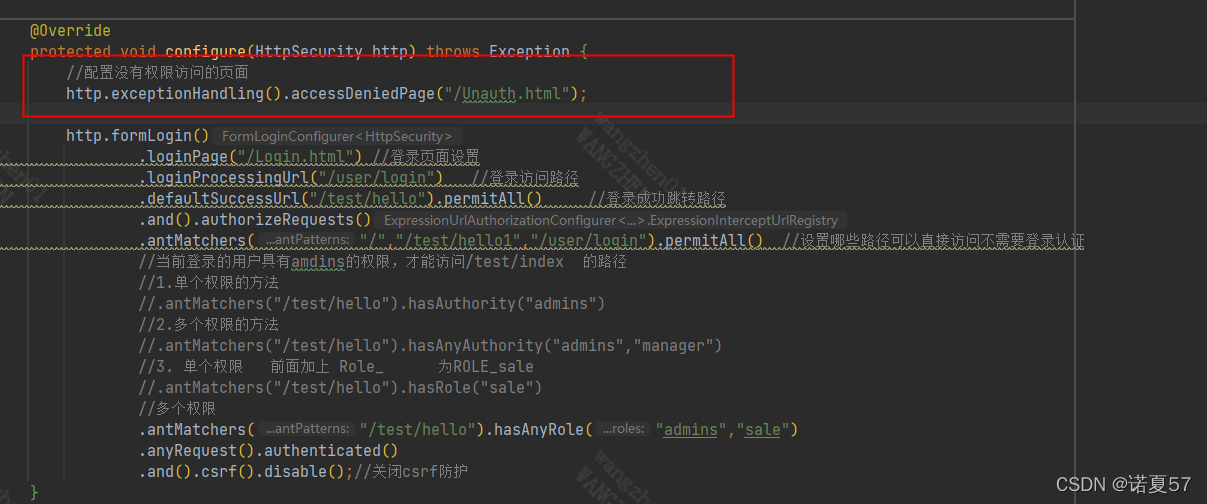This screenshot has height=504, width=1207.
Task: Click the "/Unauth.html" string literal
Action: point(508,94)
